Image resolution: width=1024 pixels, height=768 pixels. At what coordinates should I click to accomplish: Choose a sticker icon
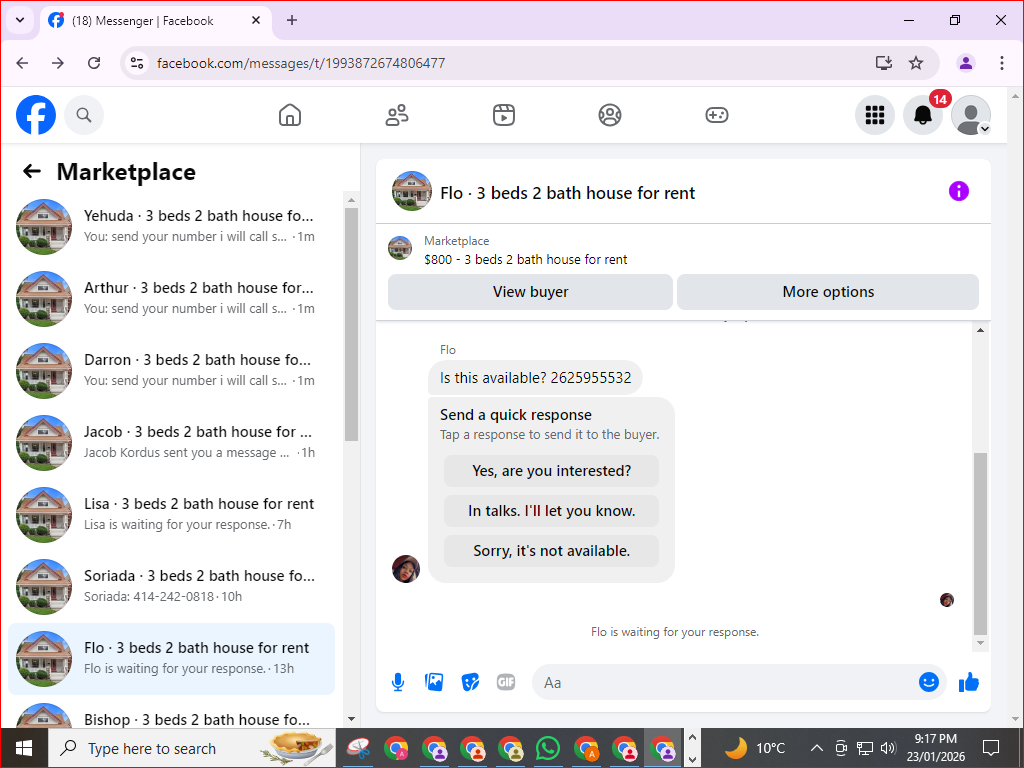(x=470, y=682)
